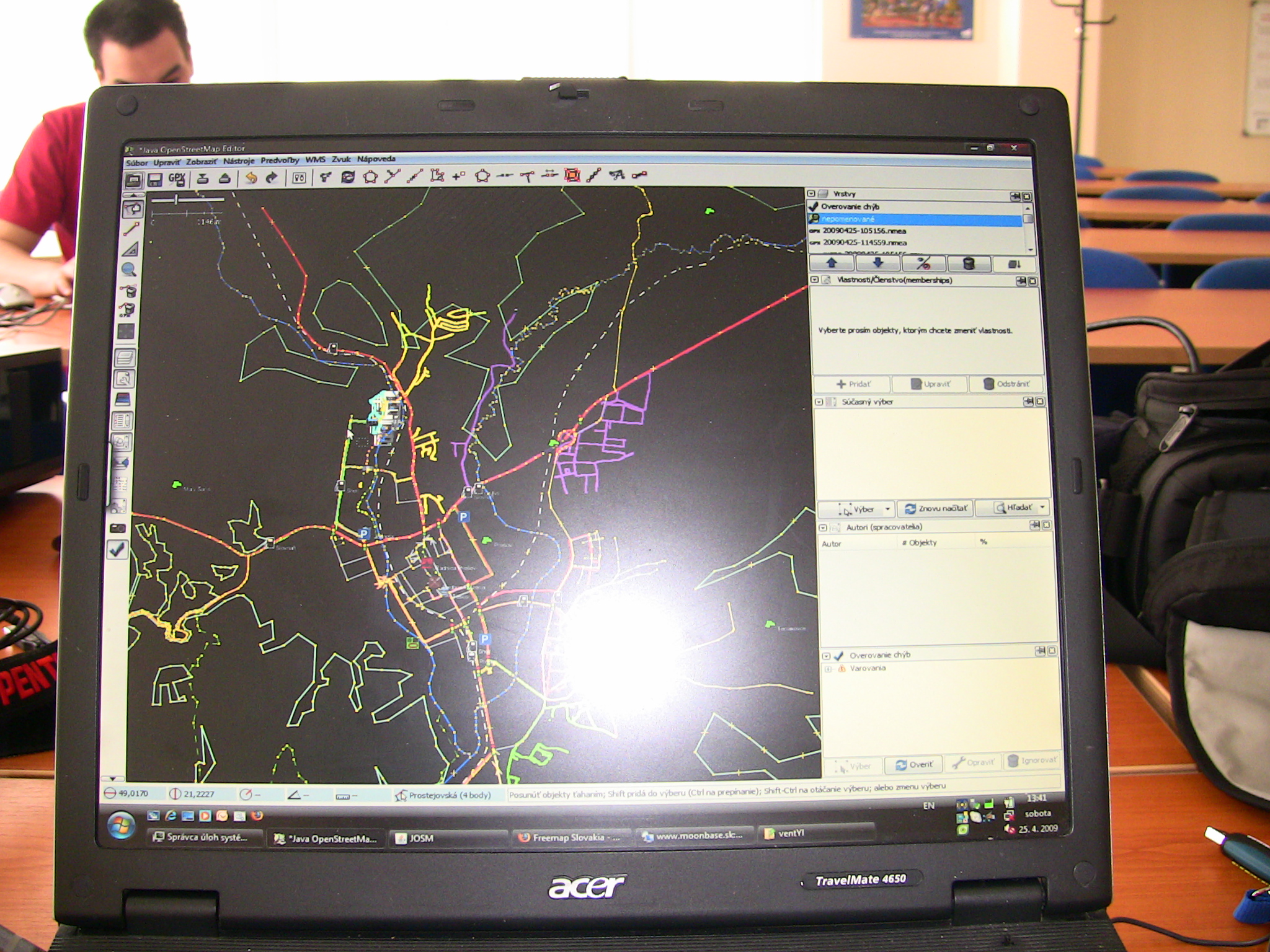Expand the Varovania tree node
The image size is (1270, 952).
pos(828,669)
